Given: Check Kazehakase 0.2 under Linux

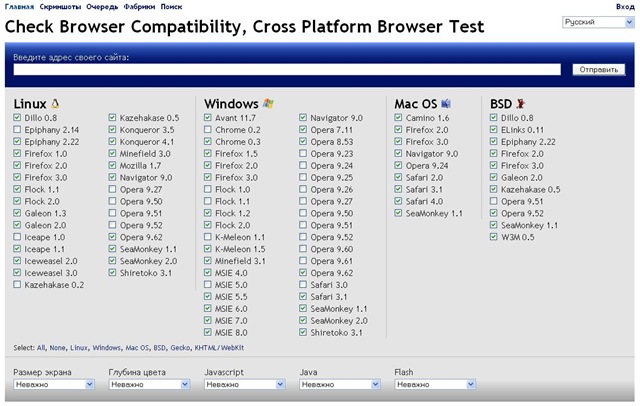Looking at the screenshot, I should [x=17, y=284].
